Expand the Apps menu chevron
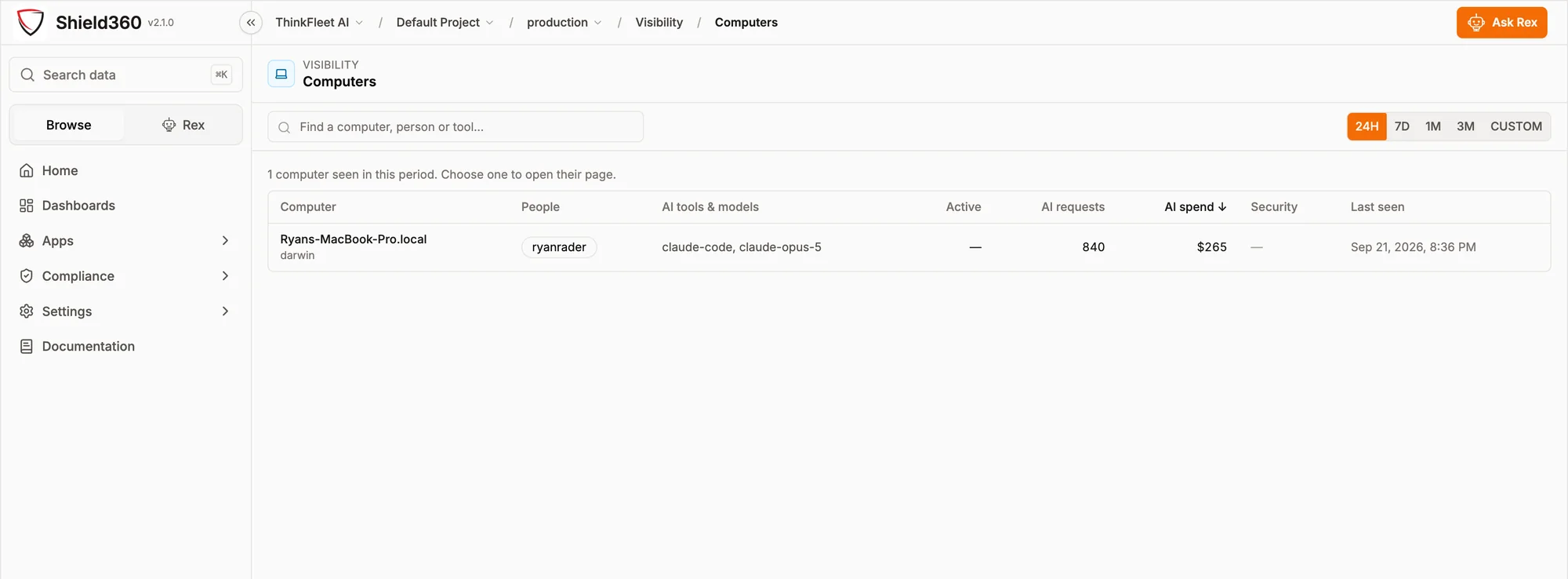This screenshot has width=1568, height=579. [x=225, y=241]
